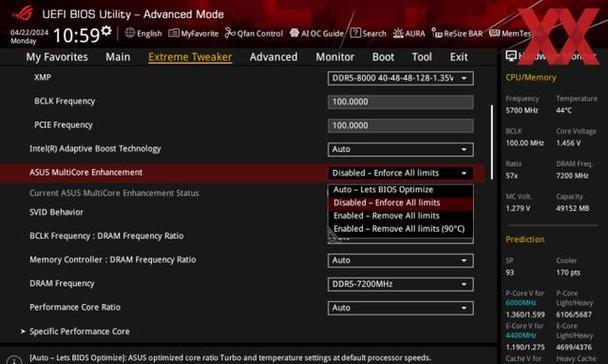Open ASUS MultiCore Enhancement dropdown

pos(401,173)
